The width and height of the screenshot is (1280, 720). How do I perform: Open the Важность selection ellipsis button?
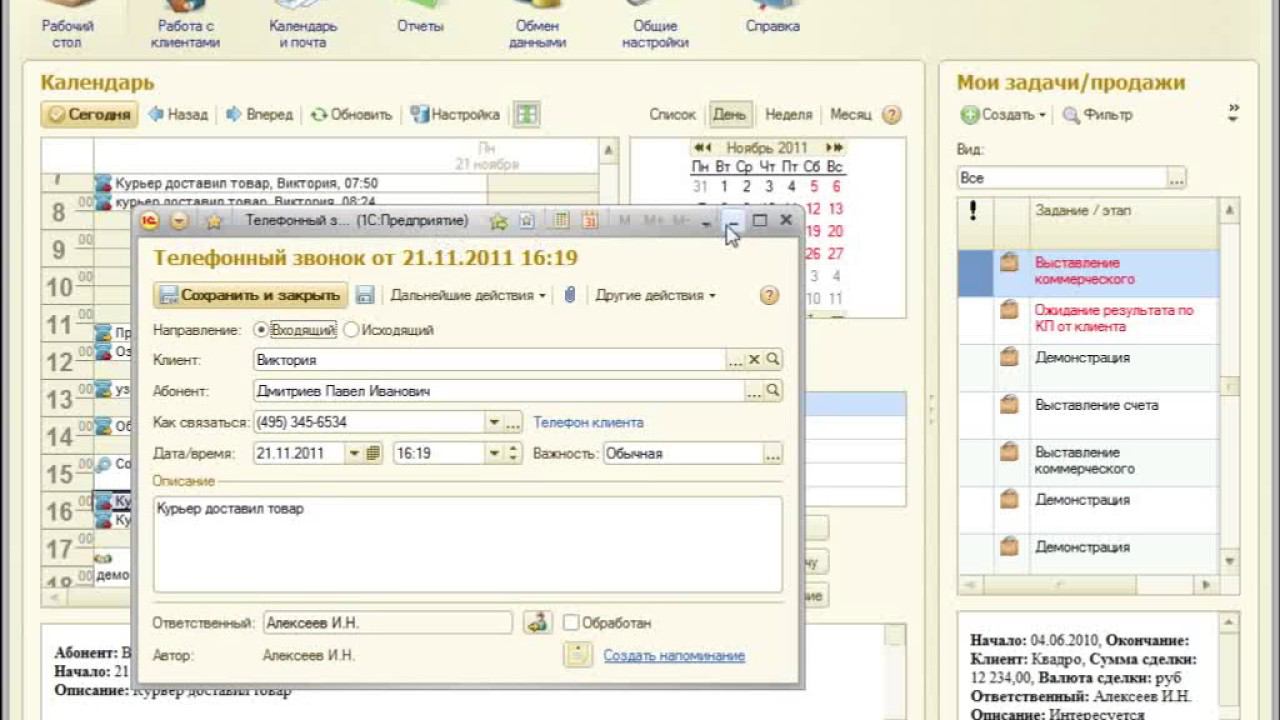773,453
